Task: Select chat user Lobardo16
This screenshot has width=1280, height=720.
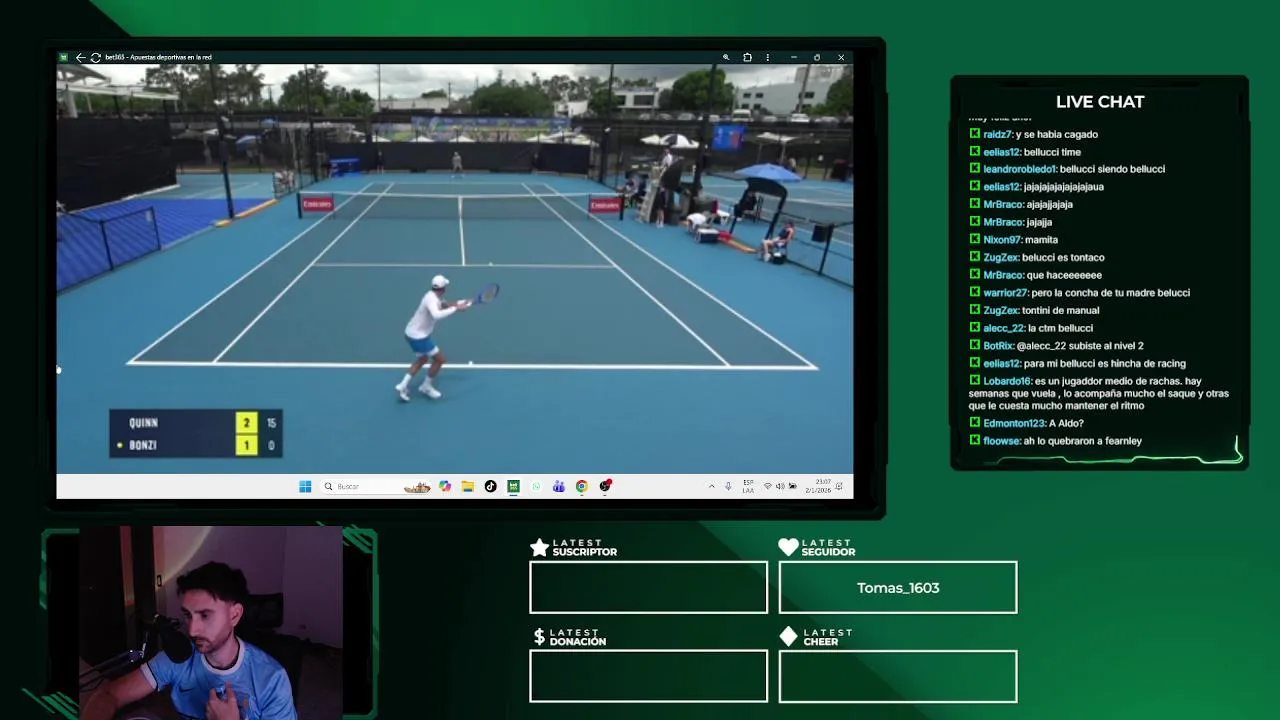Action: pos(1007,381)
